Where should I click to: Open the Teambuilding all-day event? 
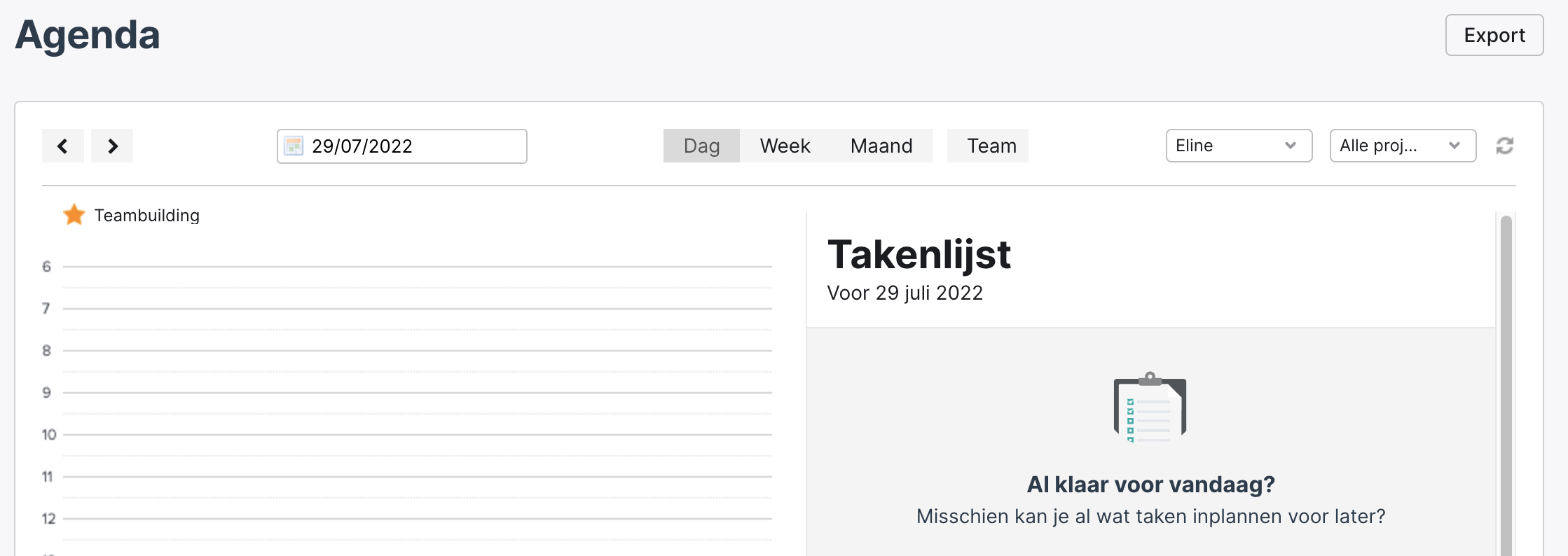pyautogui.click(x=146, y=215)
